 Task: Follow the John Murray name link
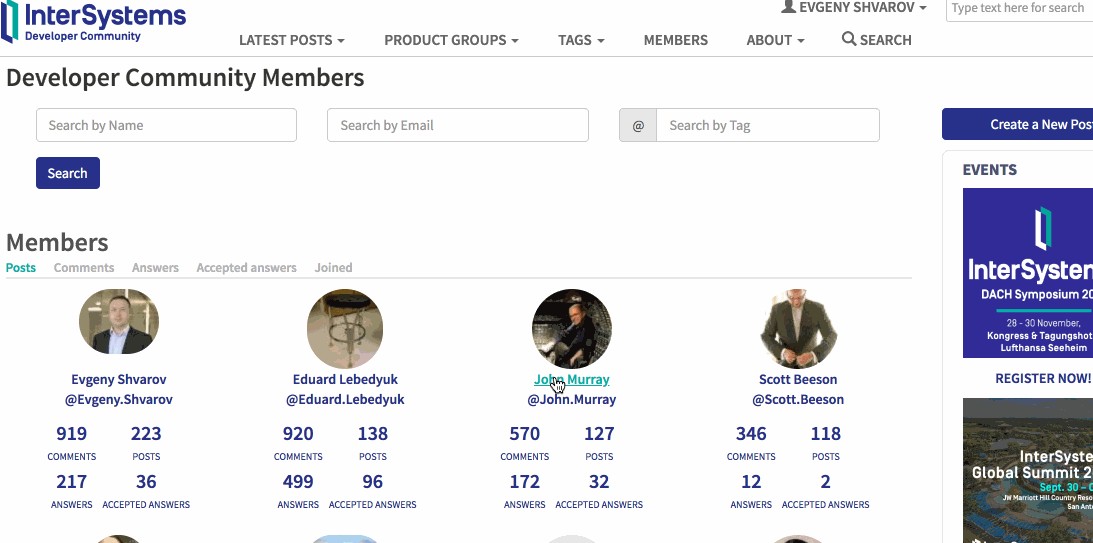(572, 379)
